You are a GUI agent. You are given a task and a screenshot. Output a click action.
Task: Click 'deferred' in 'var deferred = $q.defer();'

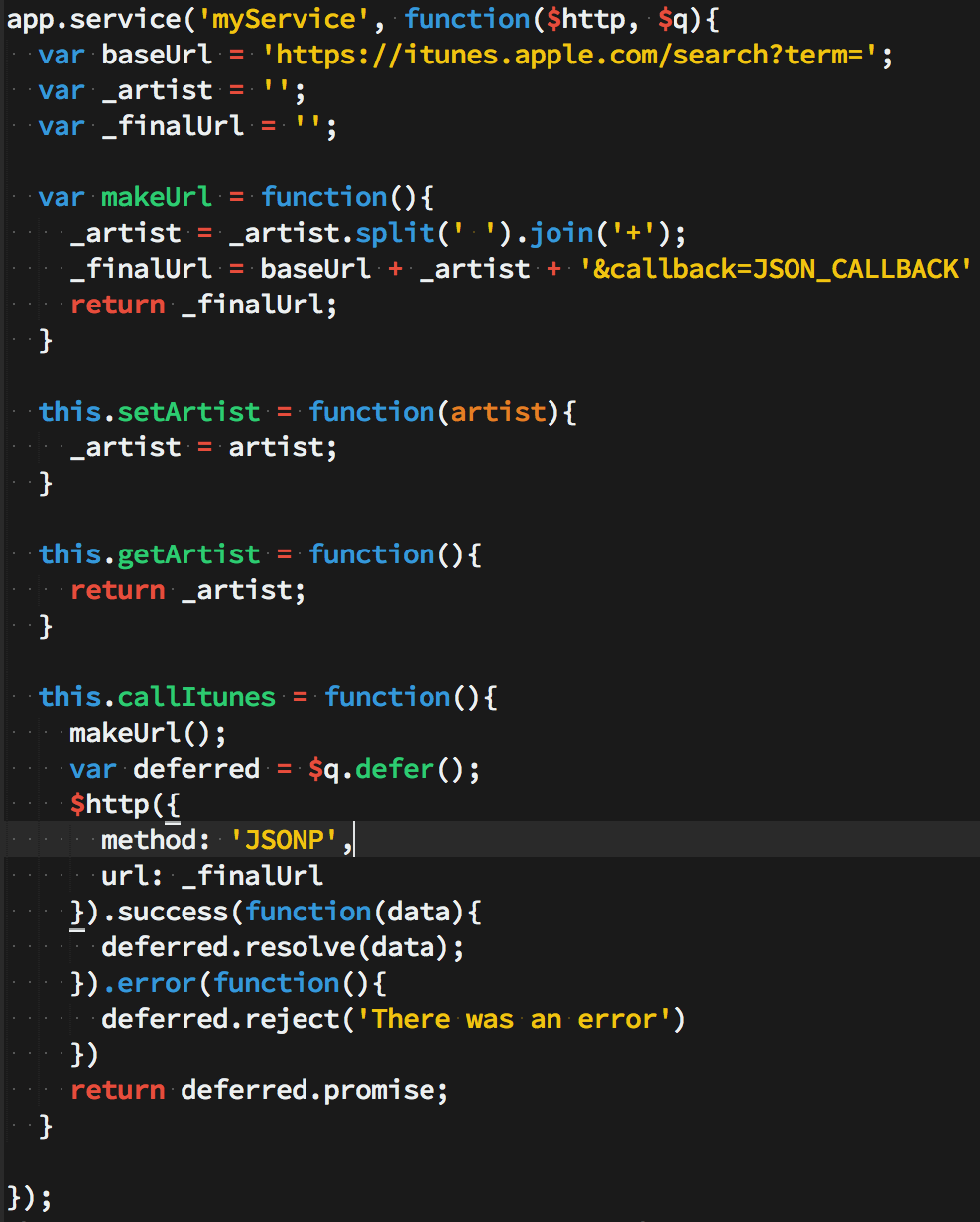tap(196, 769)
